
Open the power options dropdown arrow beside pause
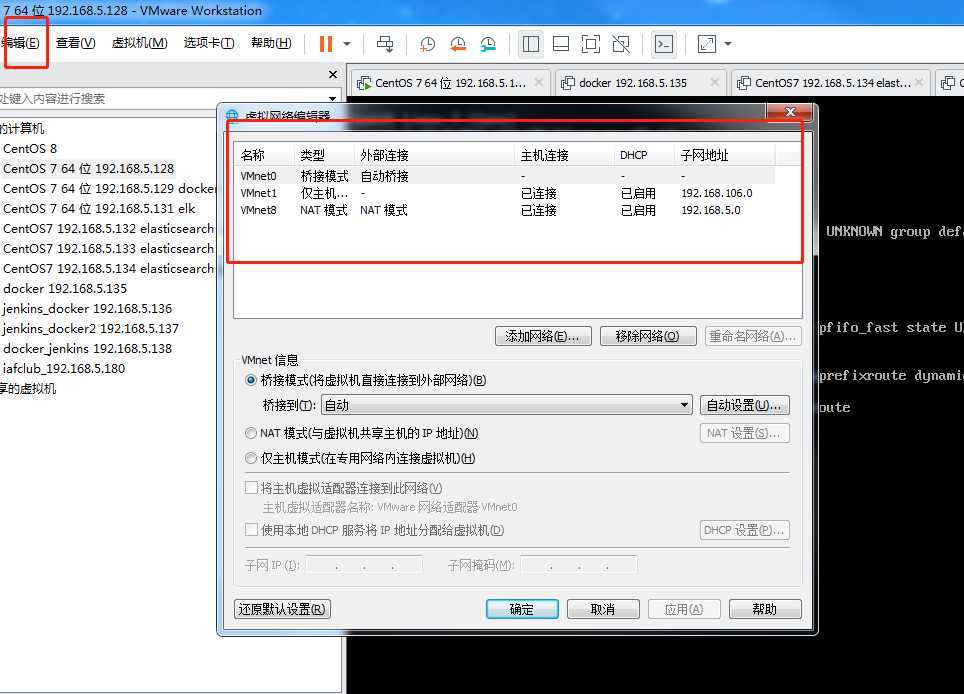[x=347, y=44]
